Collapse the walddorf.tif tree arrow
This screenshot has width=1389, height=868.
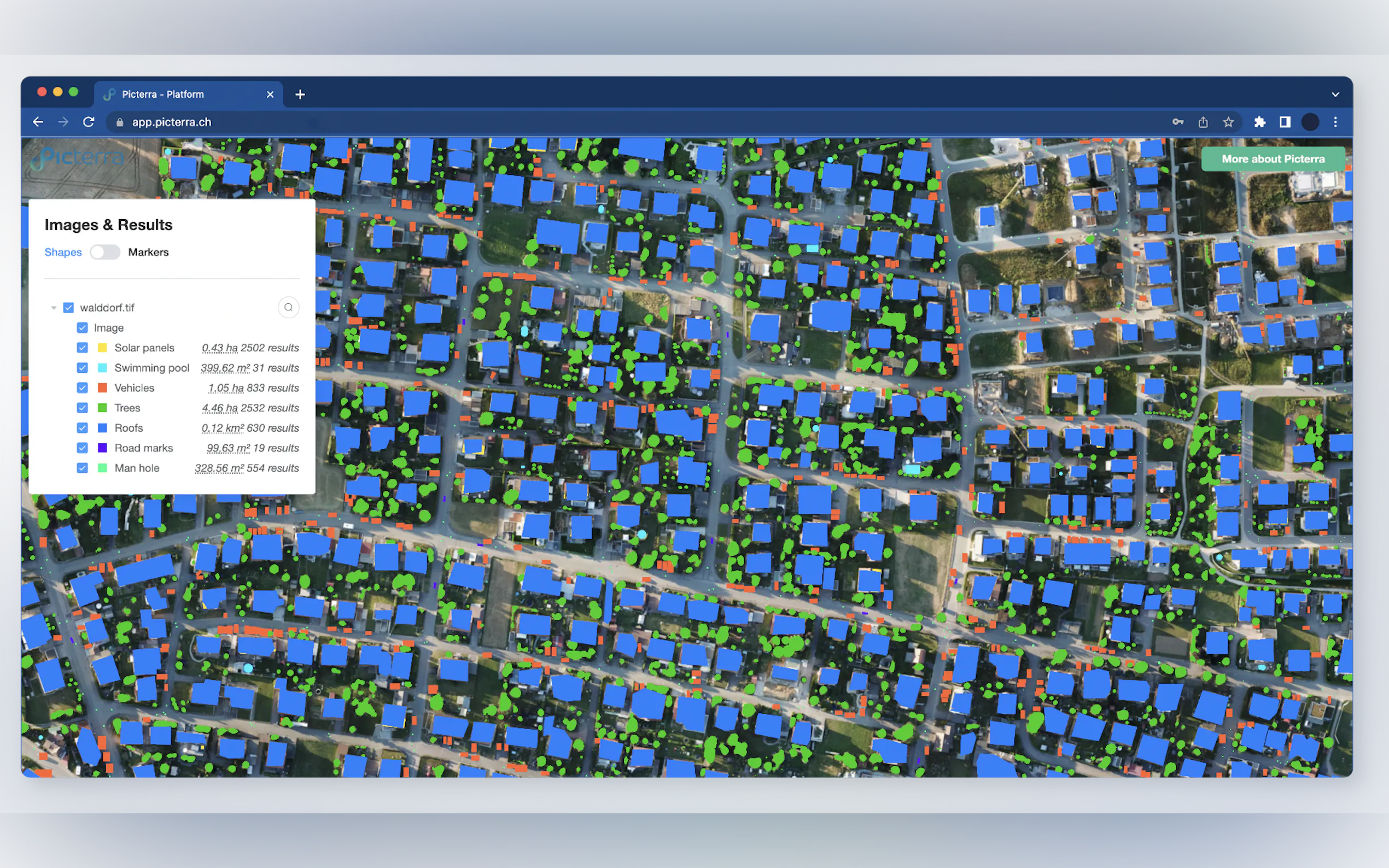coord(54,308)
